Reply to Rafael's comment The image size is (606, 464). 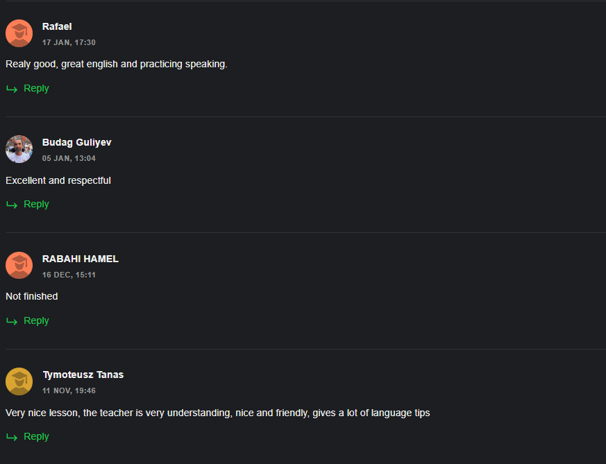coord(36,88)
